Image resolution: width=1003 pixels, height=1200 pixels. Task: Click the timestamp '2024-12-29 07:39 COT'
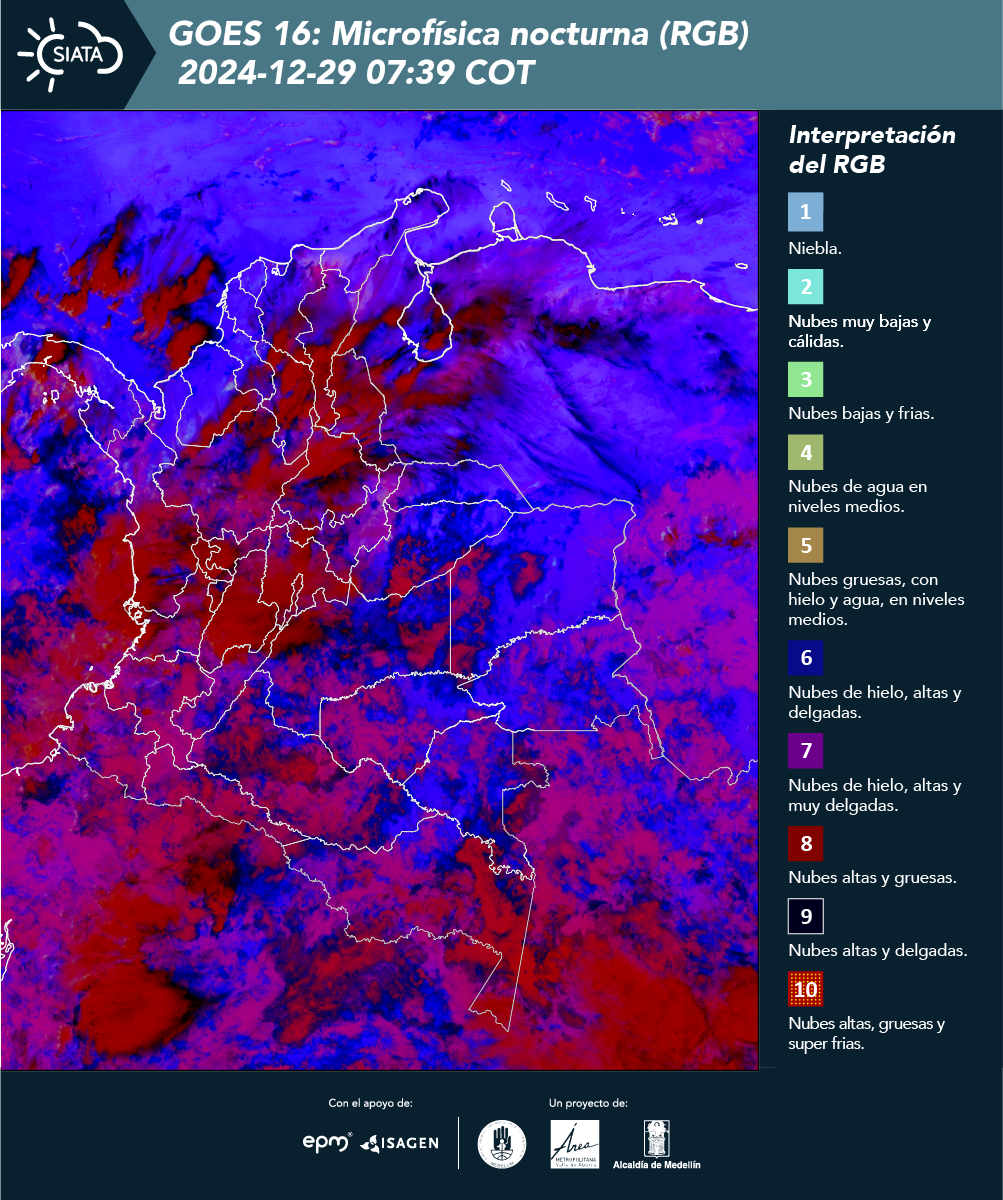(356, 73)
